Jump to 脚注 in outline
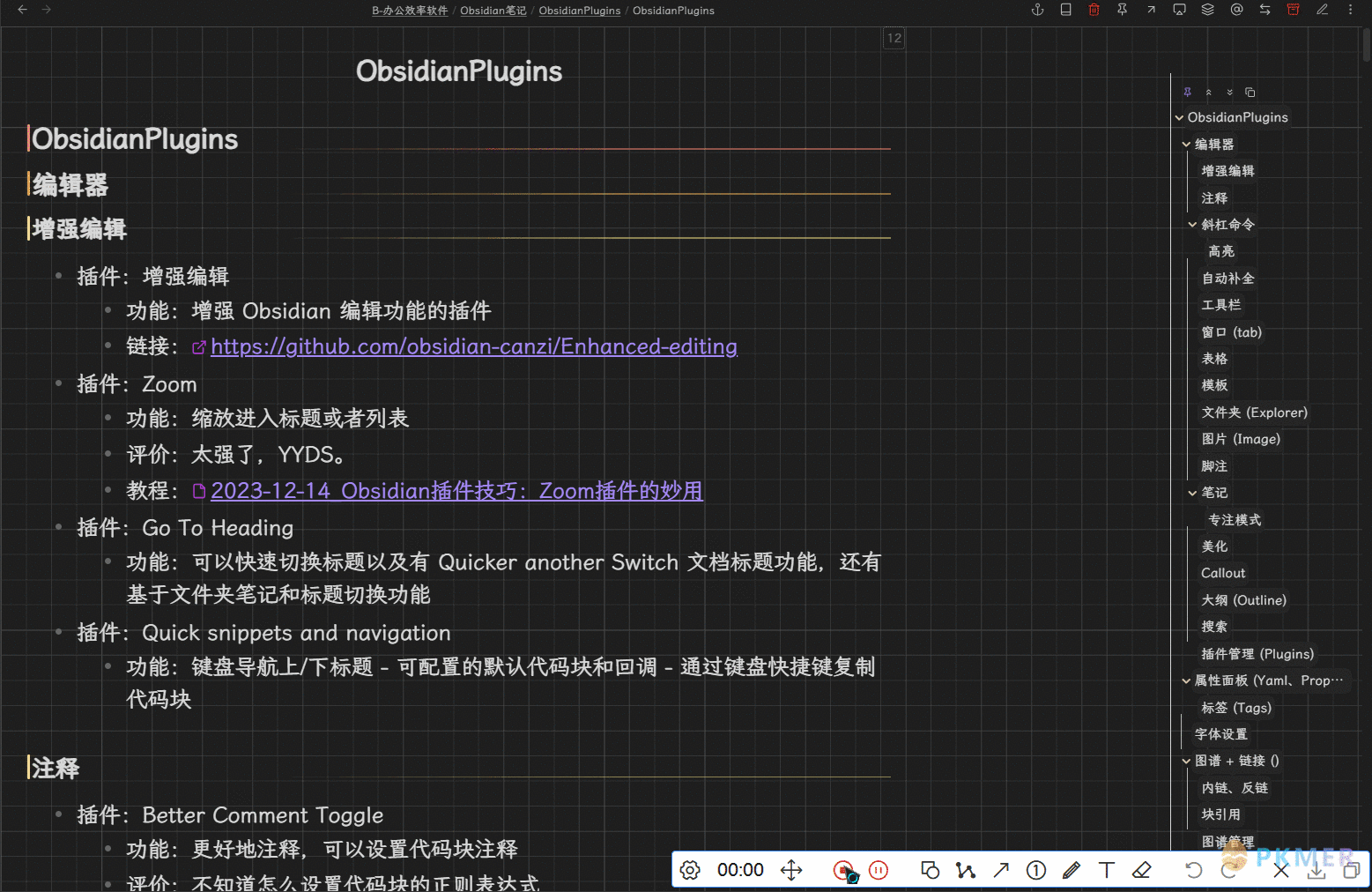This screenshot has height=892, width=1372. tap(1214, 466)
